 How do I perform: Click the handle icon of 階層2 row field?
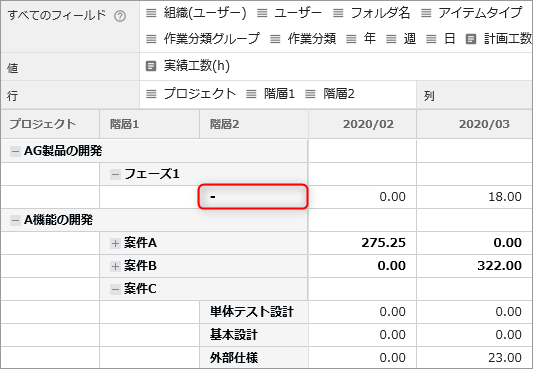(x=310, y=93)
